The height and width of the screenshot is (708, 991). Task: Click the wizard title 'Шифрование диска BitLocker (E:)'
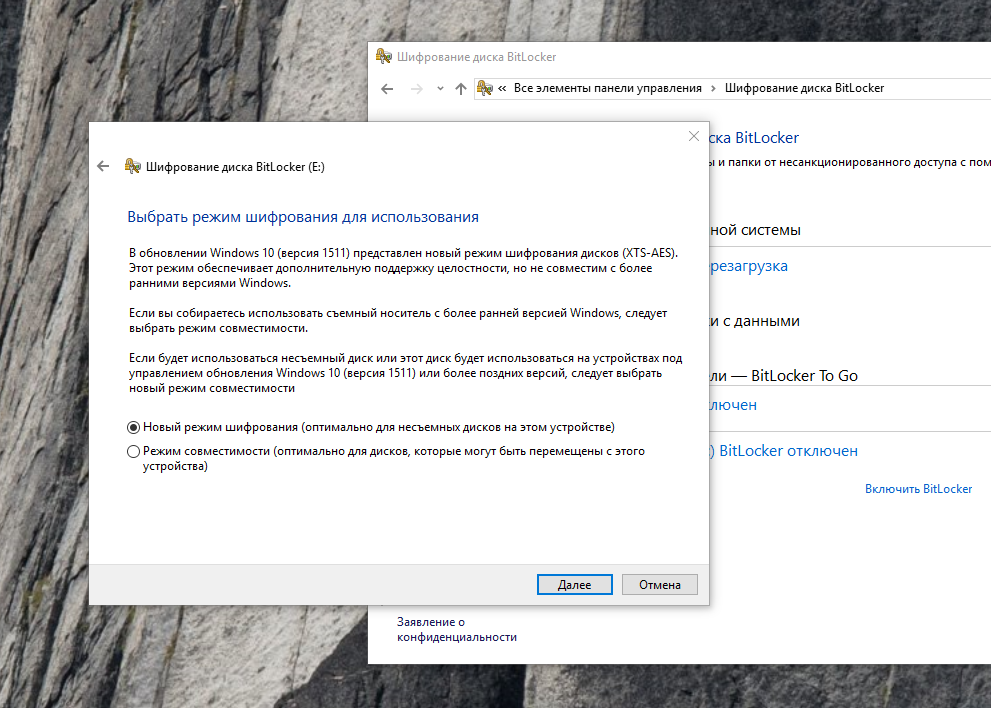235,167
